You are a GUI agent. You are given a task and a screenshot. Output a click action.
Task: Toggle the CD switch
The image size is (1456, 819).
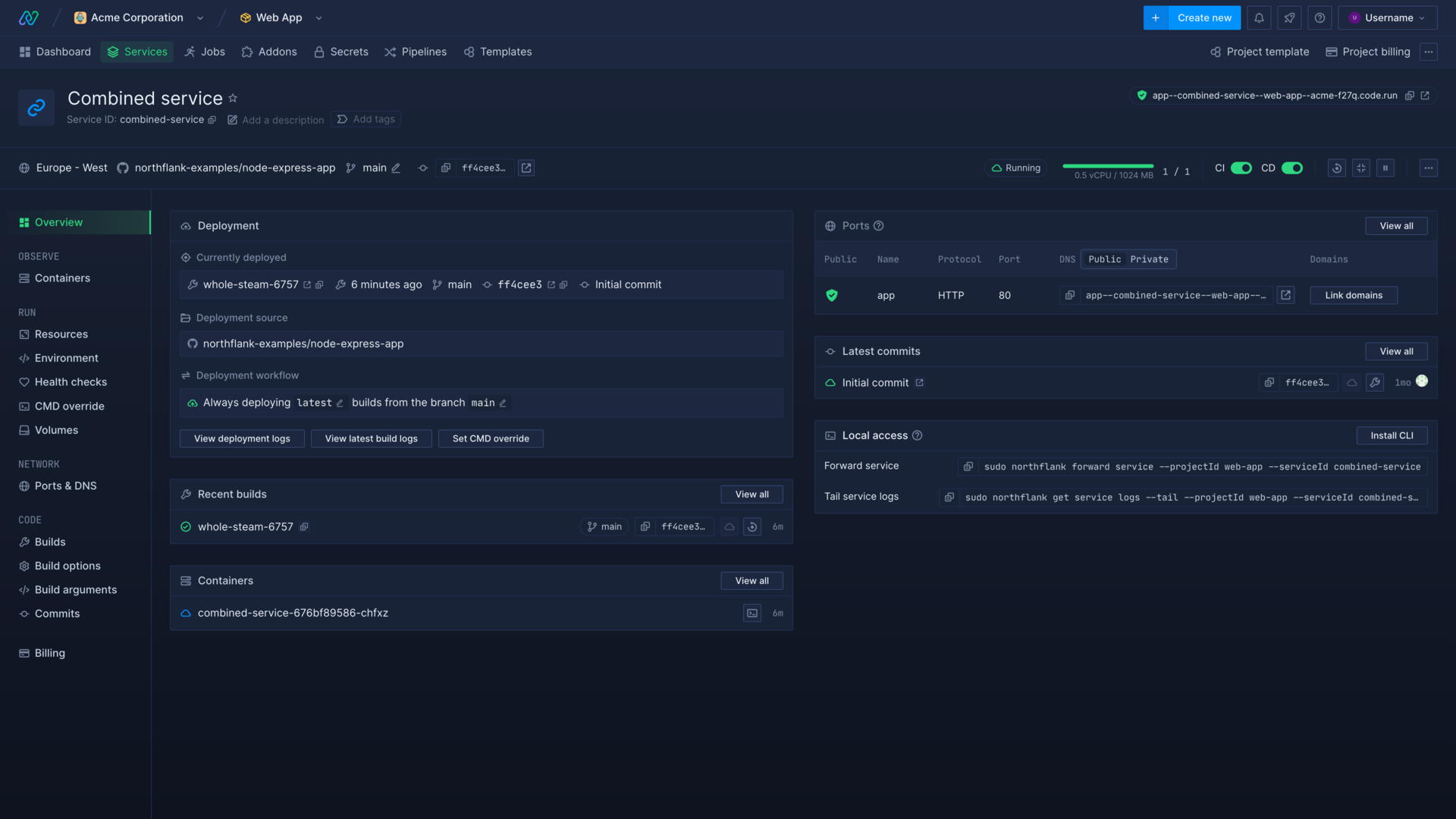[1292, 168]
